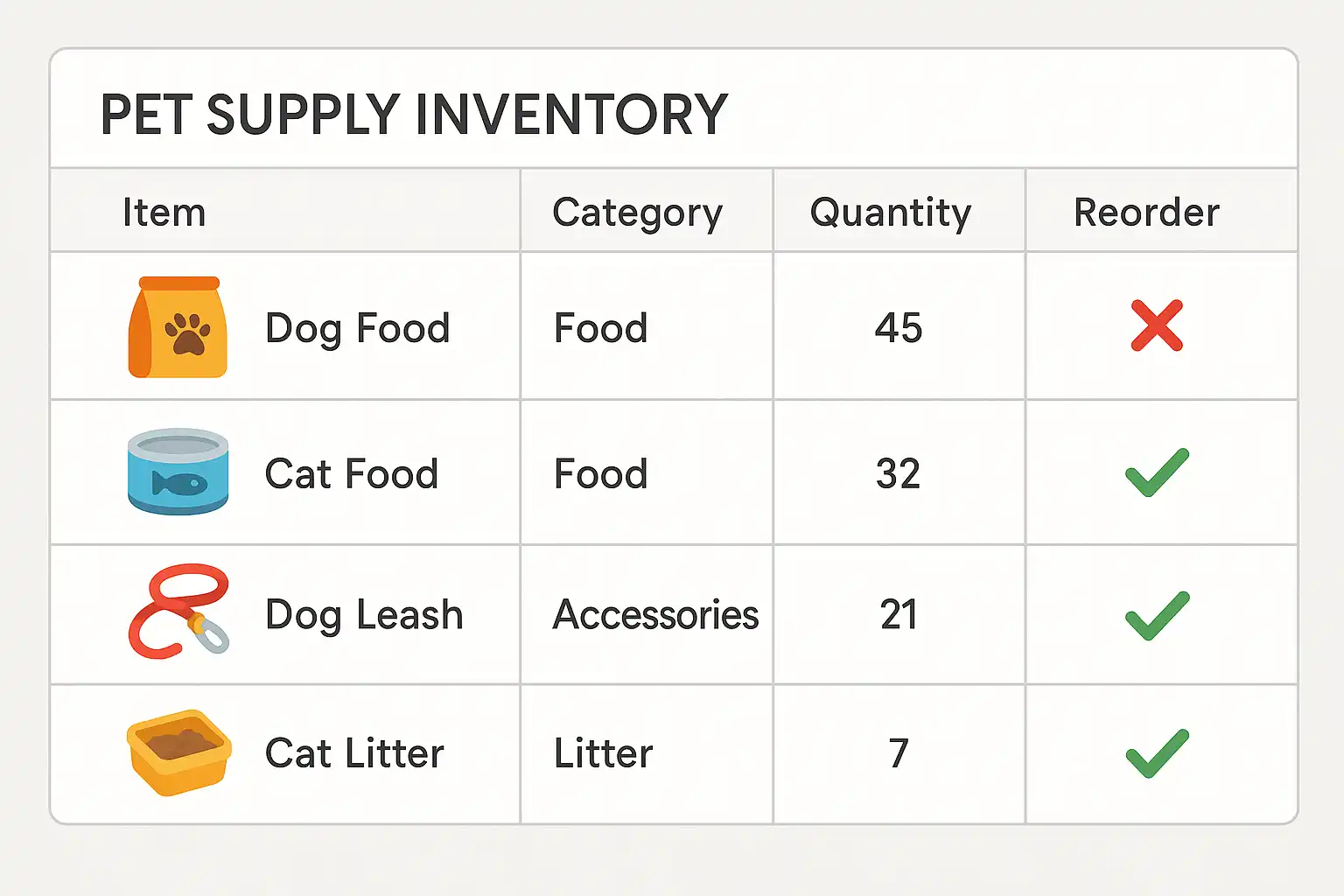This screenshot has width=1344, height=896.
Task: Select the Cat Food item name
Action: tap(352, 474)
